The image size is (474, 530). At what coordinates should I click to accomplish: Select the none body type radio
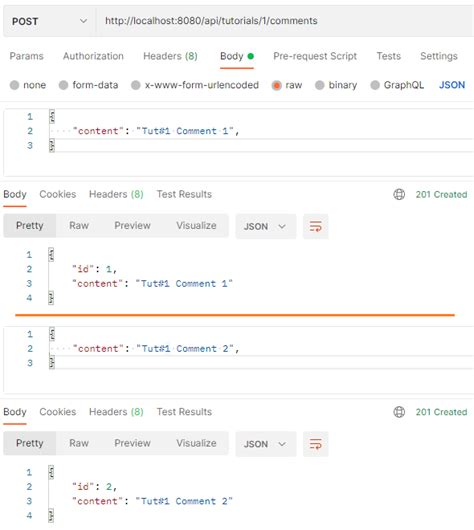tap(15, 85)
